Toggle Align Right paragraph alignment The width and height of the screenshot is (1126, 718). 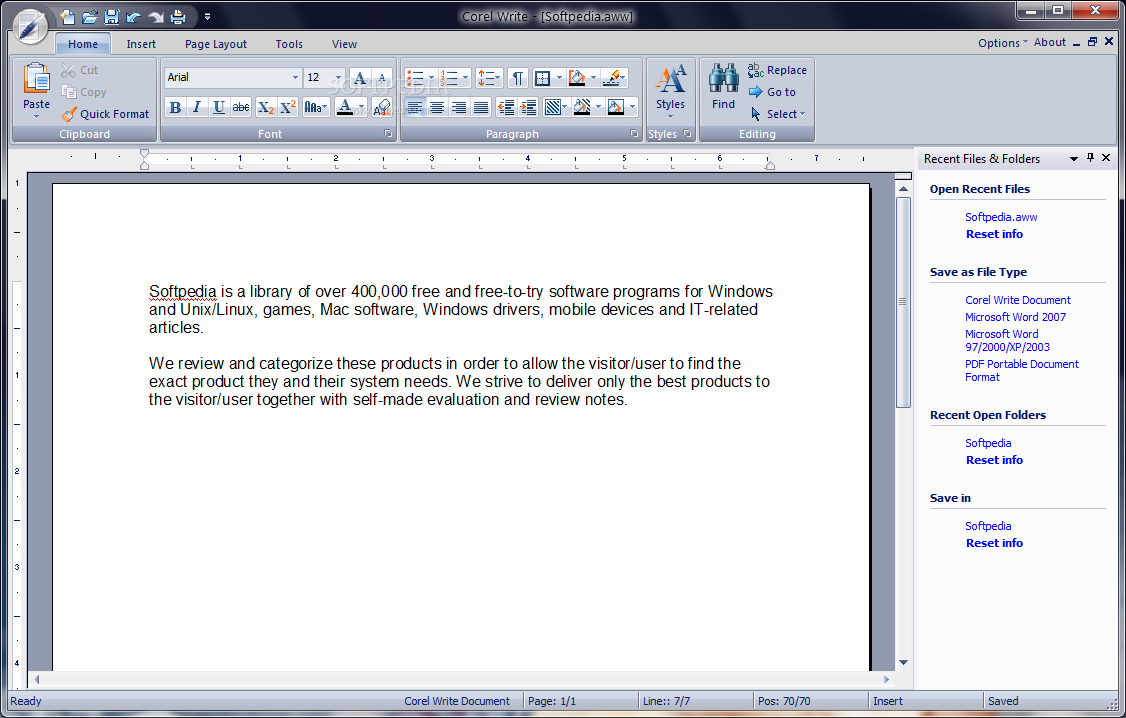pyautogui.click(x=459, y=108)
